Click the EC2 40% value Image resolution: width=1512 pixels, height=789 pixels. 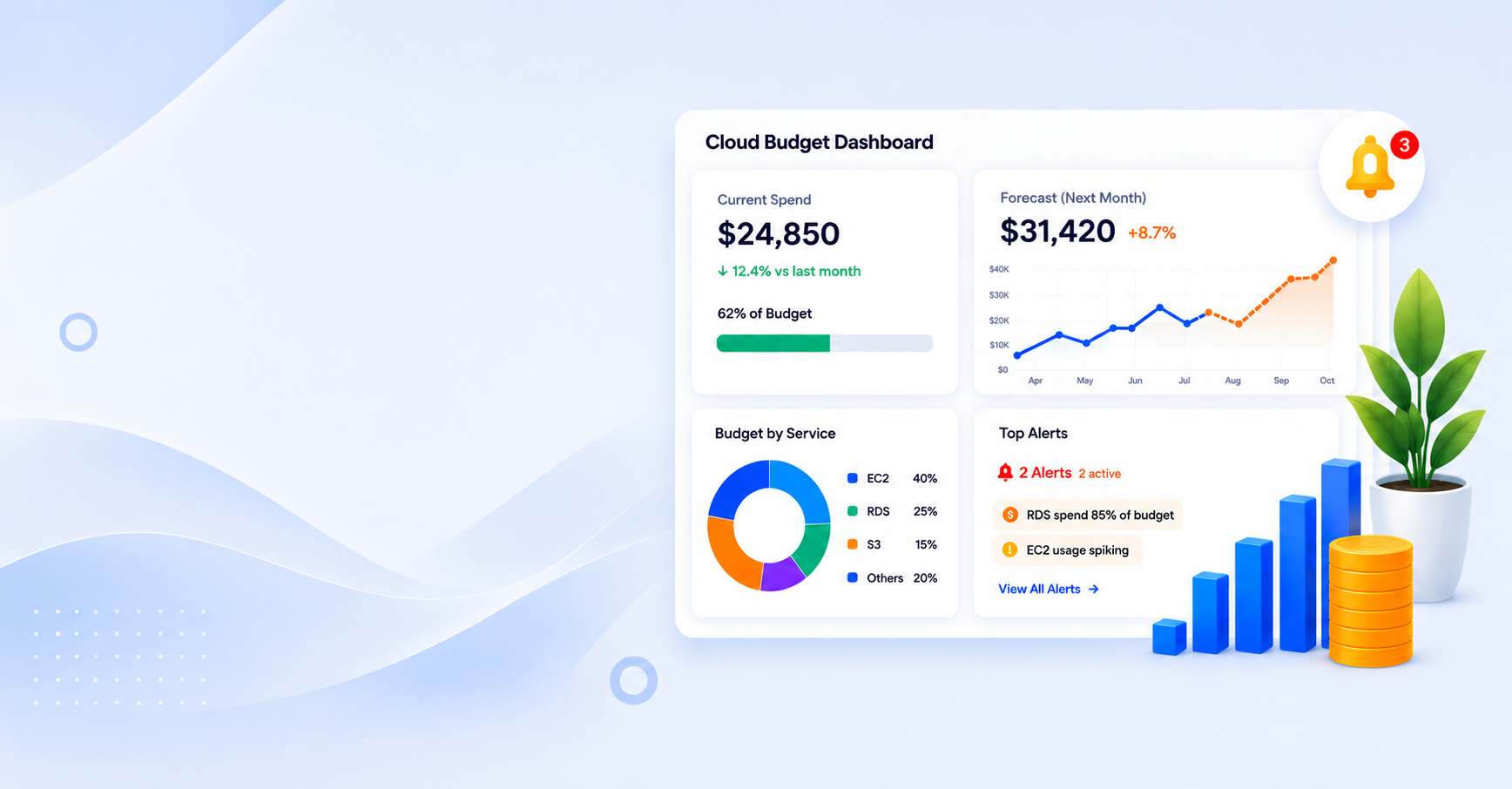(x=924, y=478)
